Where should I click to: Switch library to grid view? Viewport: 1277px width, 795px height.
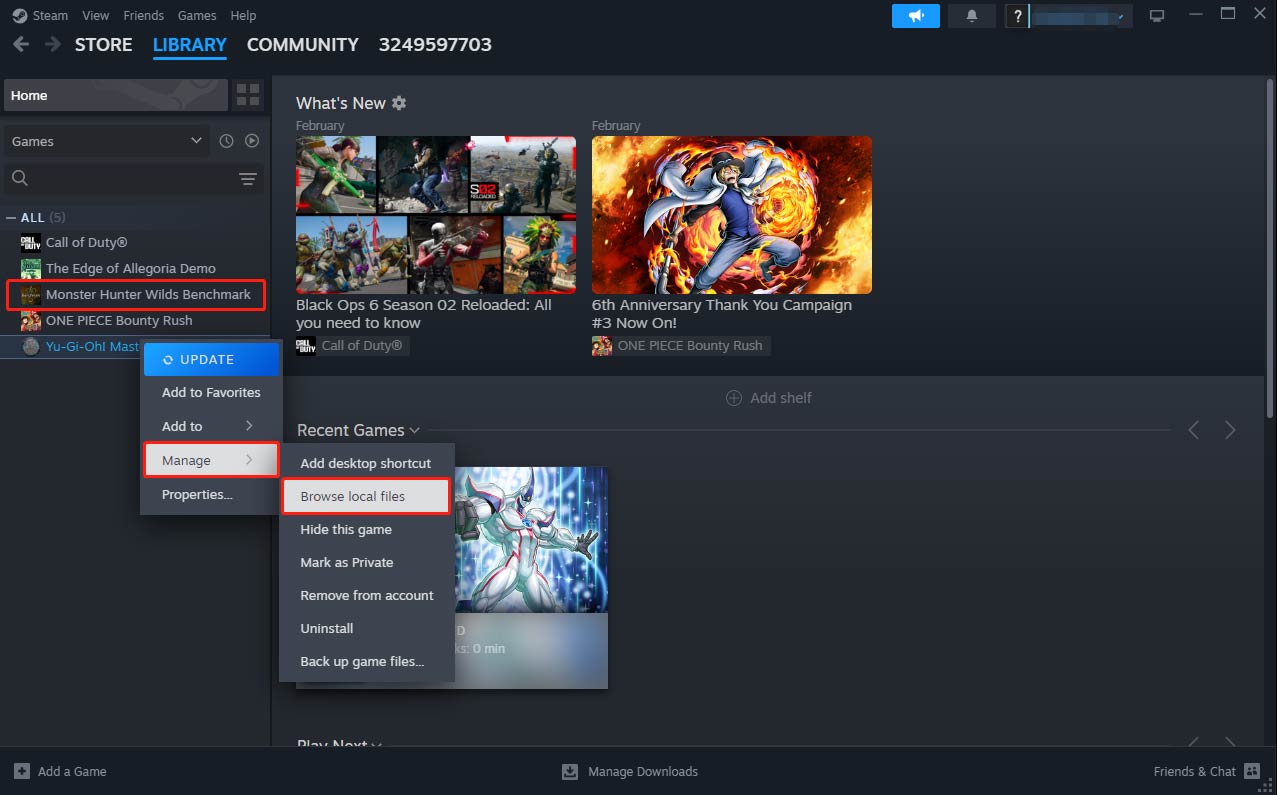click(248, 93)
